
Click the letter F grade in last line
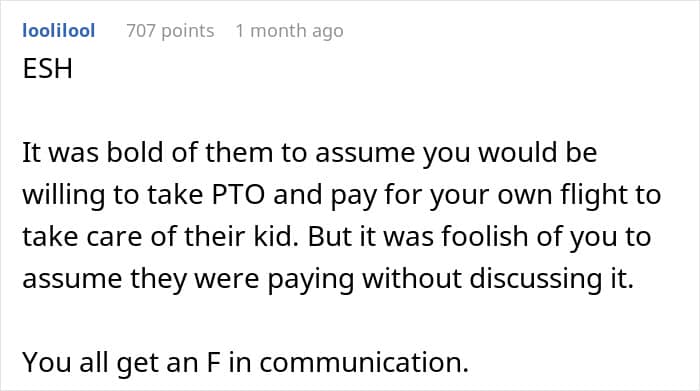pyautogui.click(x=213, y=362)
